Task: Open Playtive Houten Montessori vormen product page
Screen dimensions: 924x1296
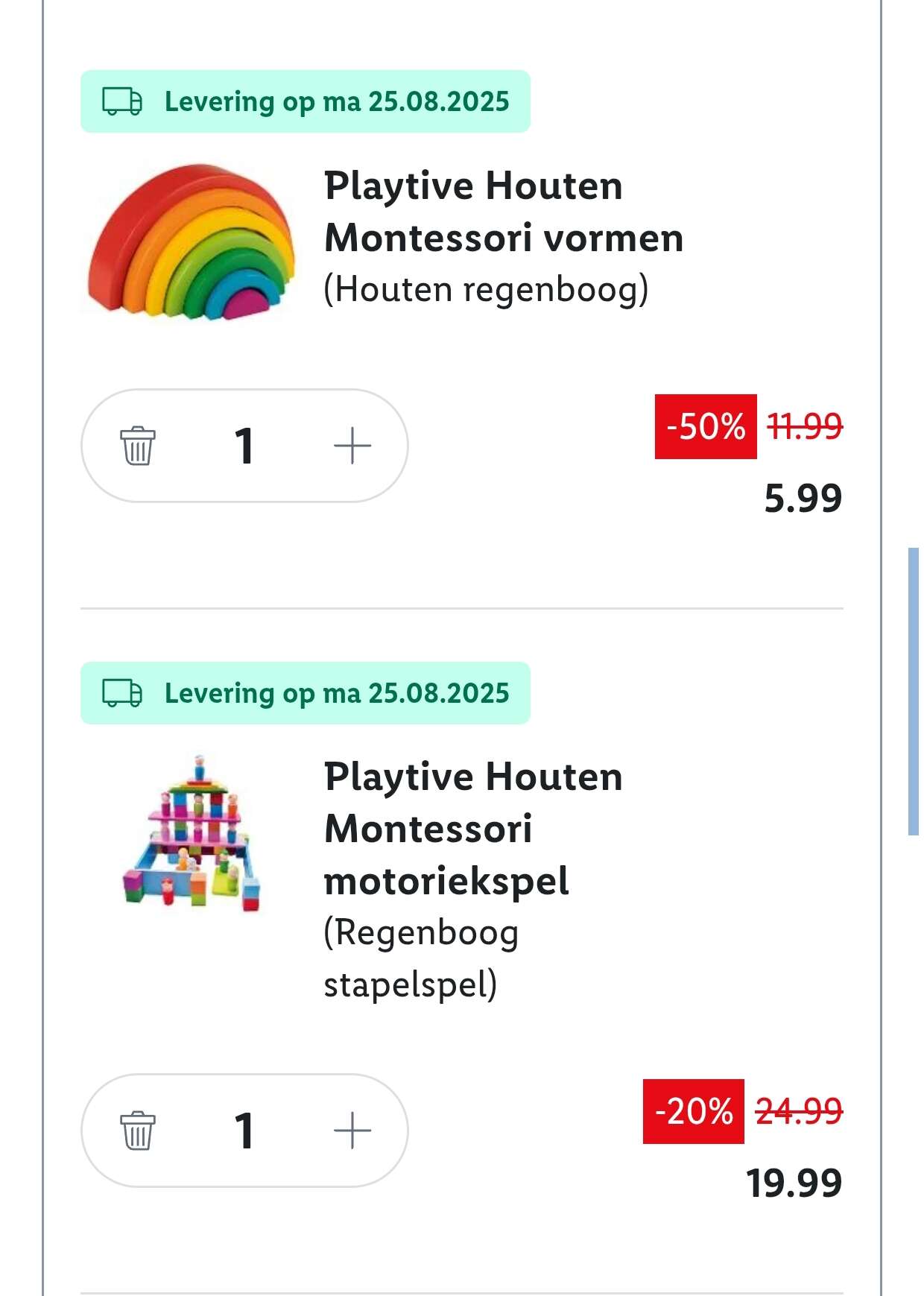Action: pyautogui.click(x=503, y=212)
